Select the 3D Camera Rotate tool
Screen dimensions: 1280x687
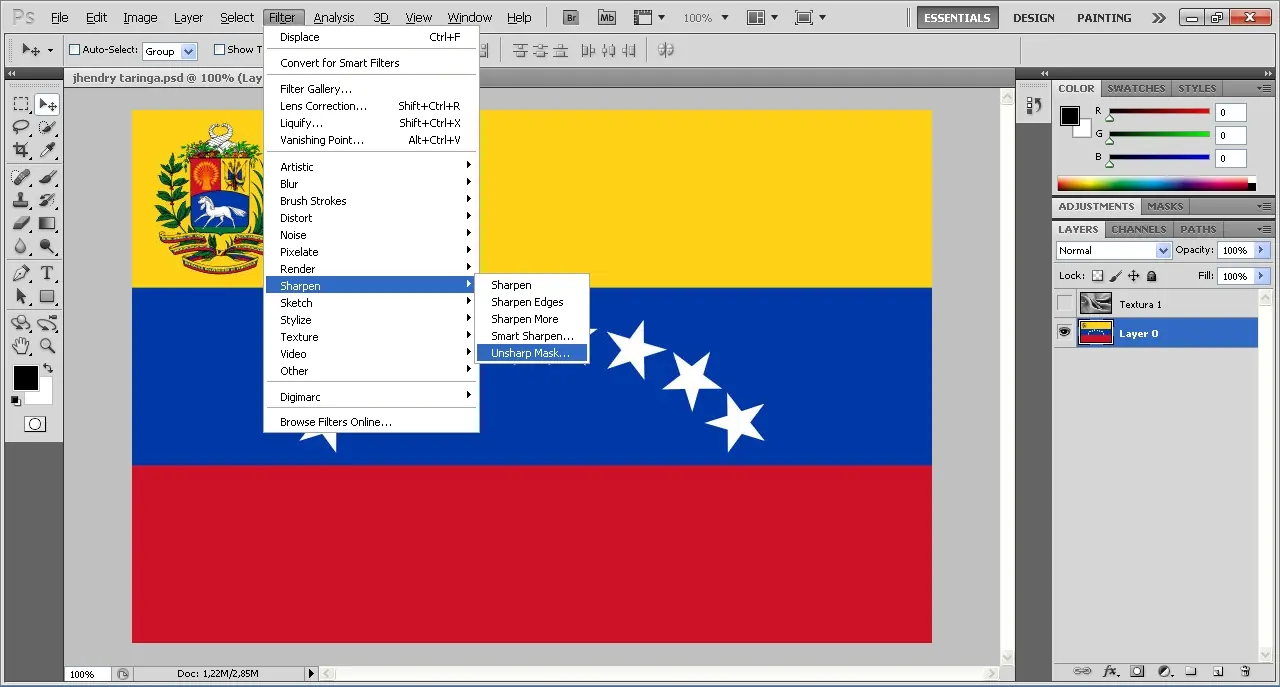[47, 323]
